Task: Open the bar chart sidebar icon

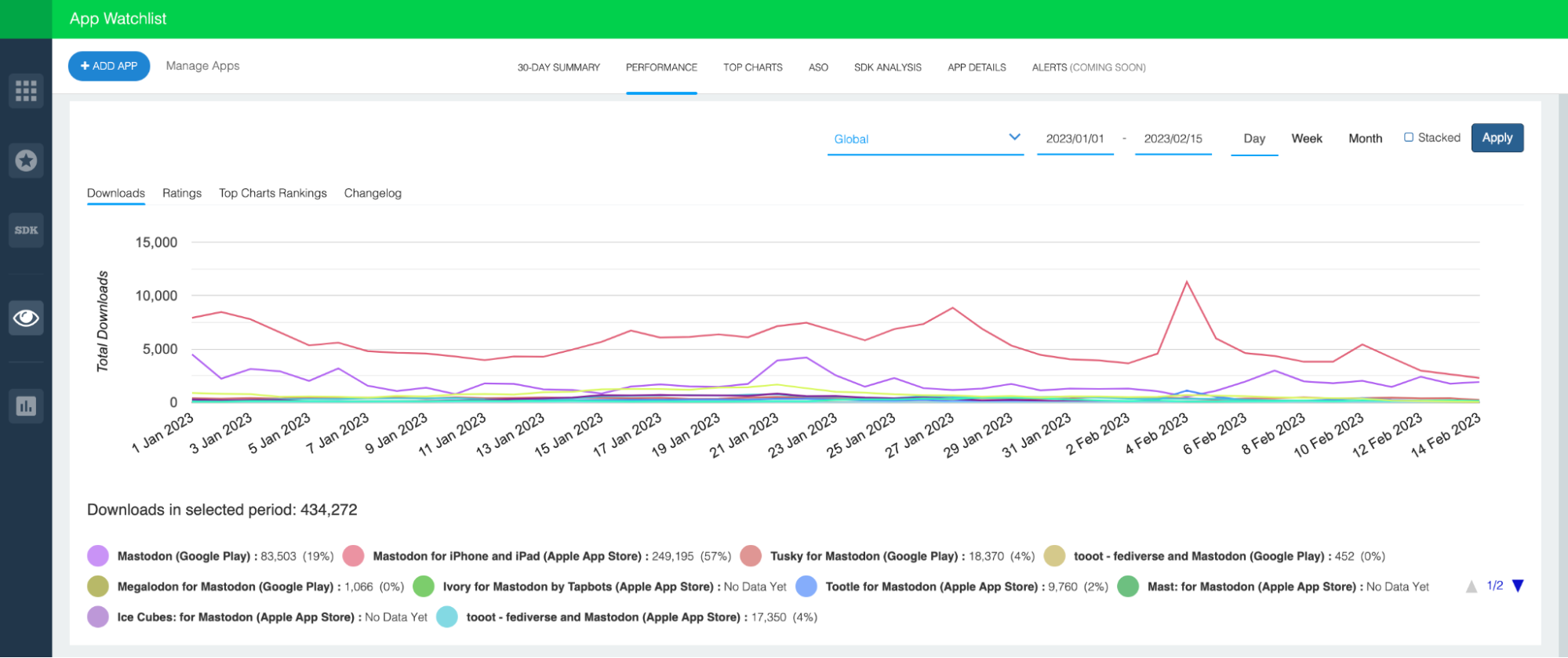Action: pyautogui.click(x=26, y=406)
